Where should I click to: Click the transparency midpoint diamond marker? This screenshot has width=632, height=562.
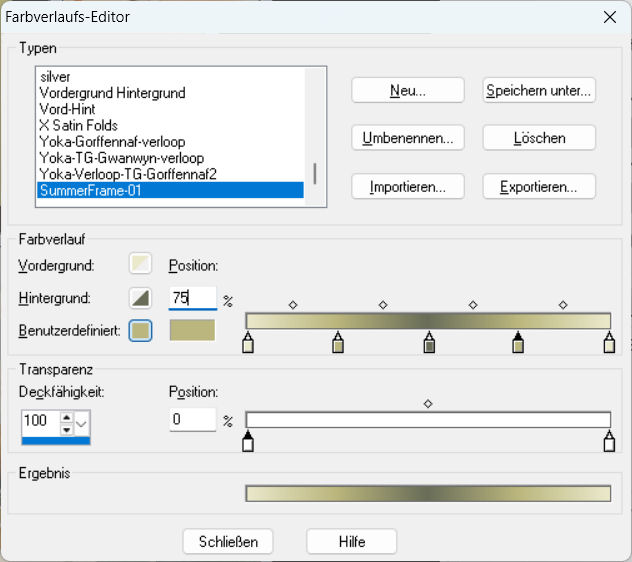(x=428, y=404)
